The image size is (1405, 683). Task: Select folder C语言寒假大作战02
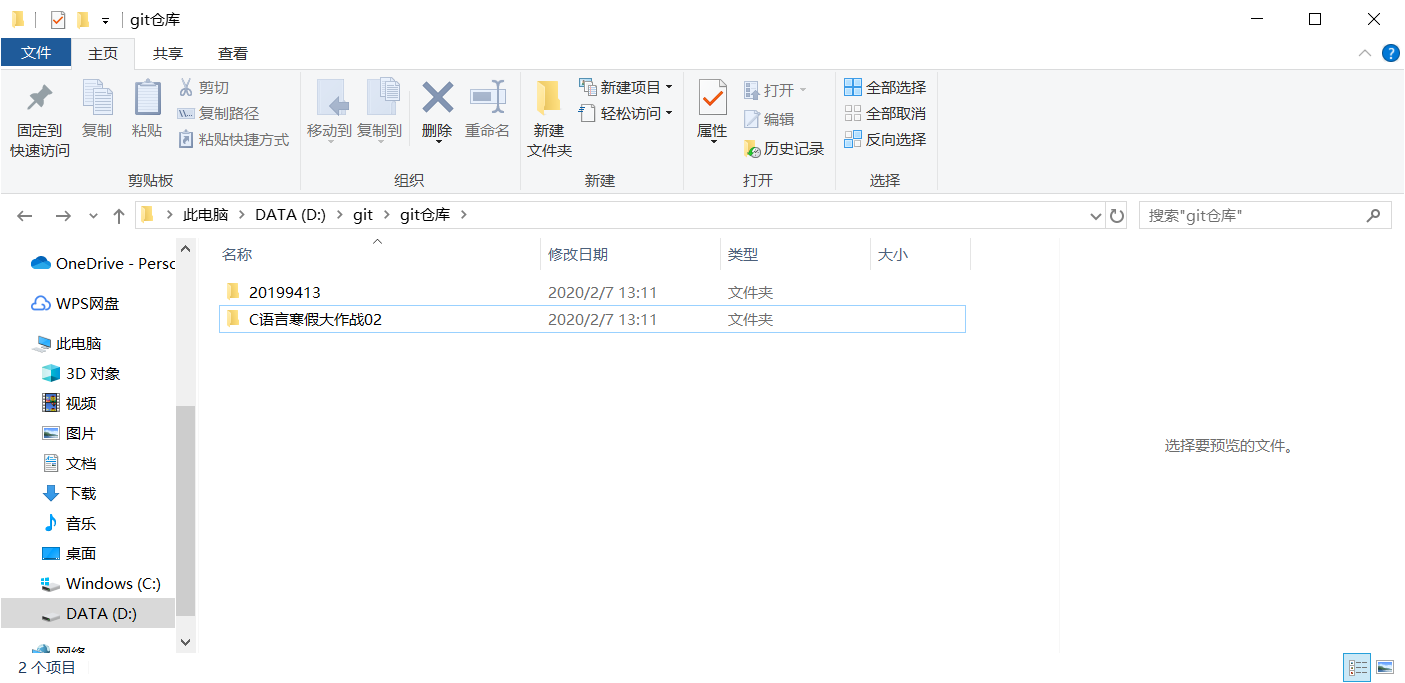click(592, 320)
